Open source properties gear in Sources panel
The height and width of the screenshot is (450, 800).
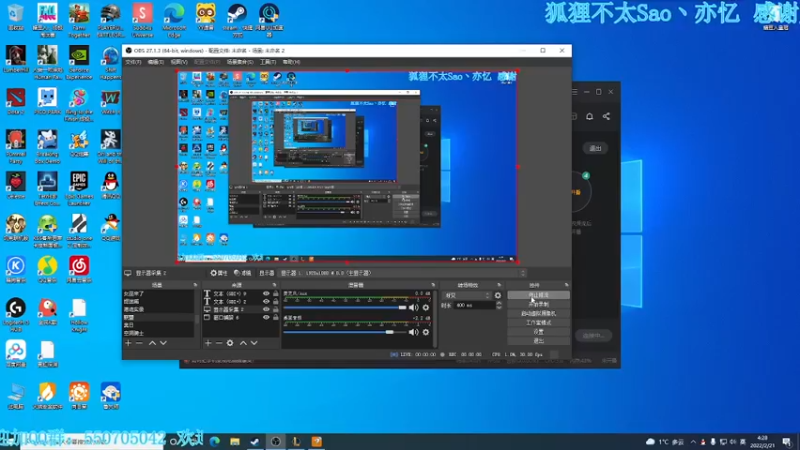pyautogui.click(x=230, y=343)
